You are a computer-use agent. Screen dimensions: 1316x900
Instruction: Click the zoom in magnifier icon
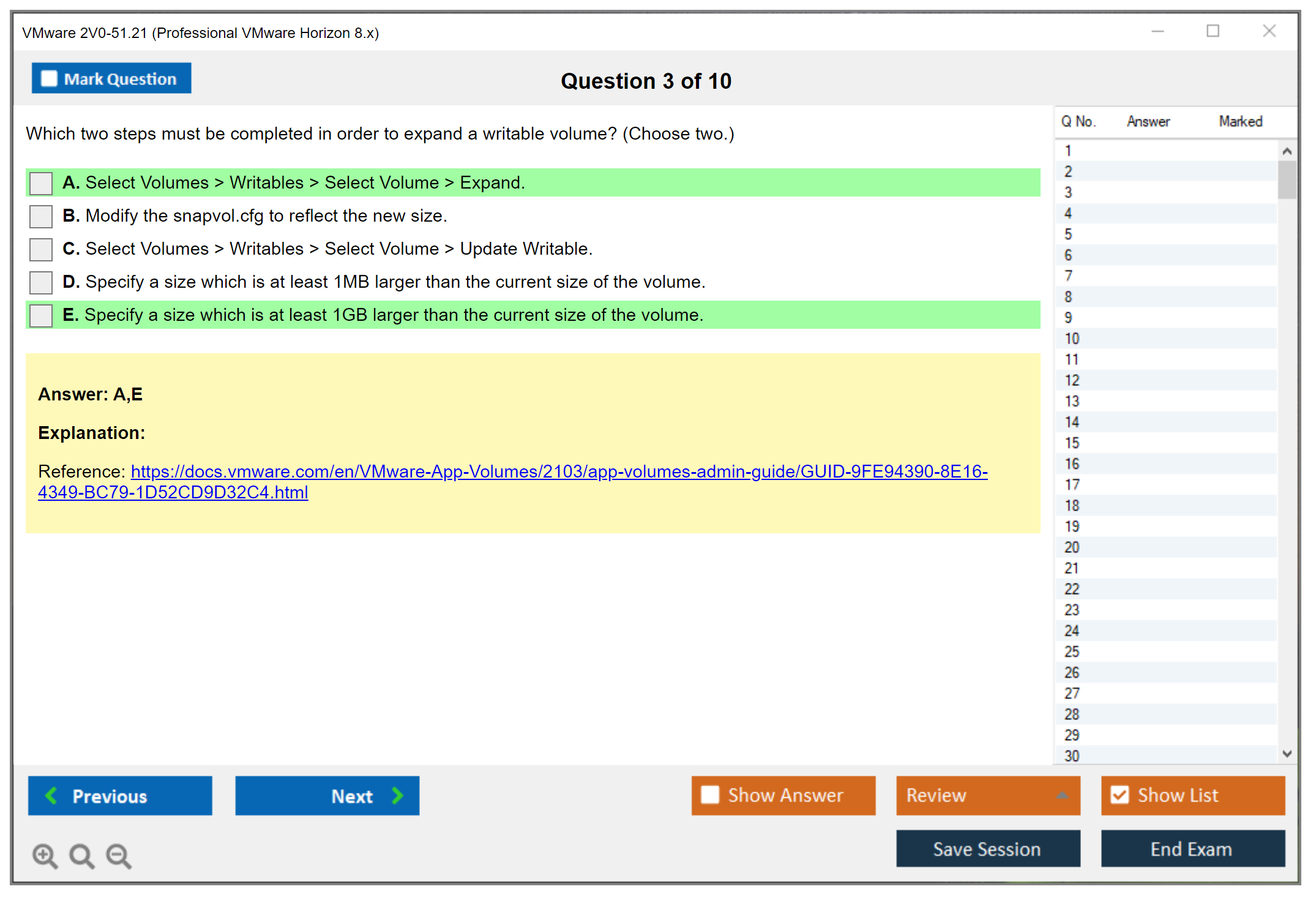coord(45,855)
